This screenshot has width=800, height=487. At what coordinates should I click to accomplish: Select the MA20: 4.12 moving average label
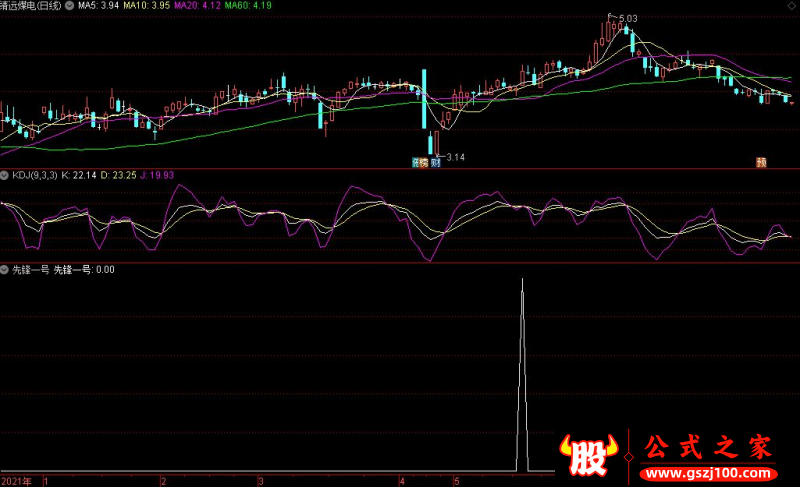click(x=197, y=6)
